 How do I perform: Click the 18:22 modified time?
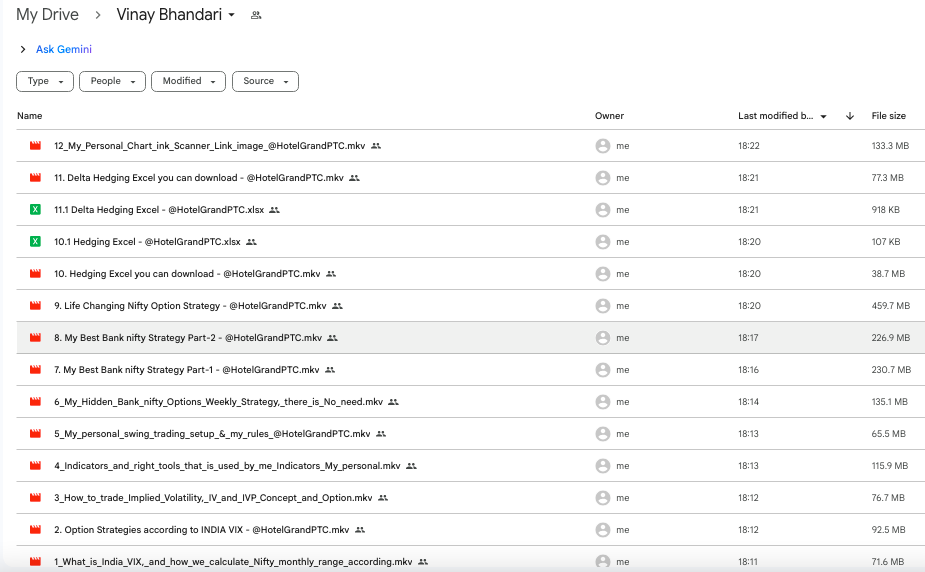[749, 146]
